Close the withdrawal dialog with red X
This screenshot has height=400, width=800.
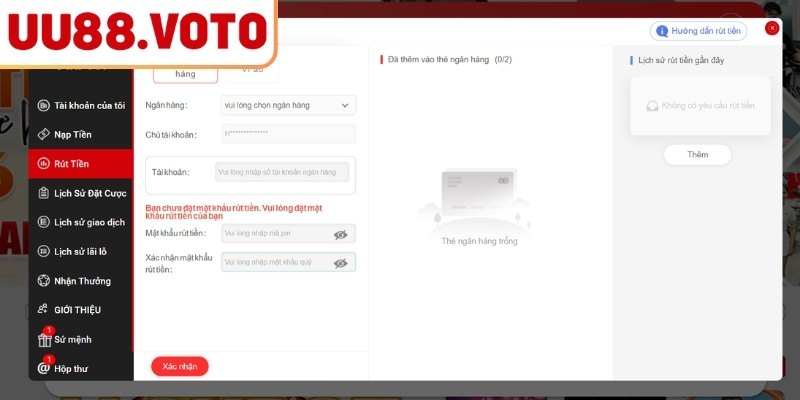(x=771, y=29)
